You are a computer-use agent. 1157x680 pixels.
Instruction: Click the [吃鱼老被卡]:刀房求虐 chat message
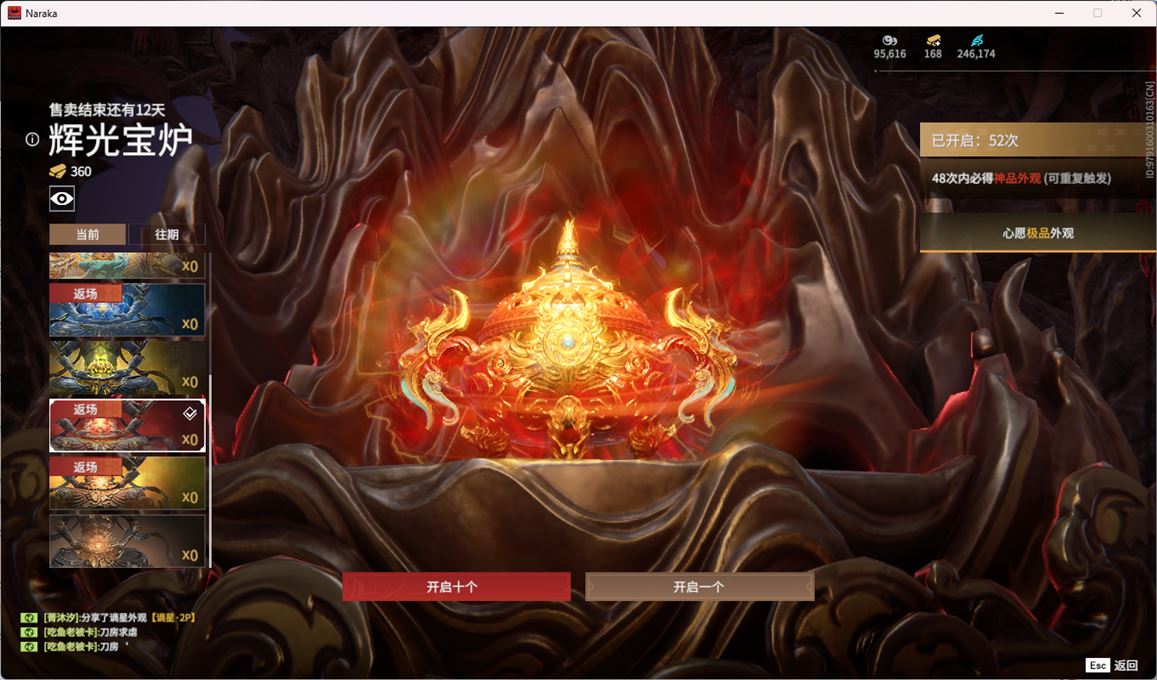point(90,632)
